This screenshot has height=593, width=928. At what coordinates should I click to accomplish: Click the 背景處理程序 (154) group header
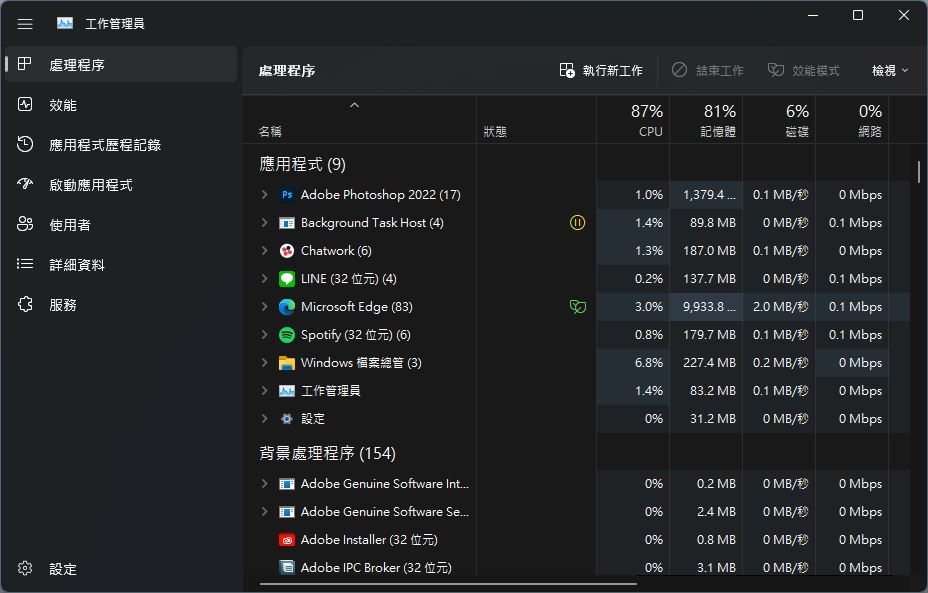(327, 453)
